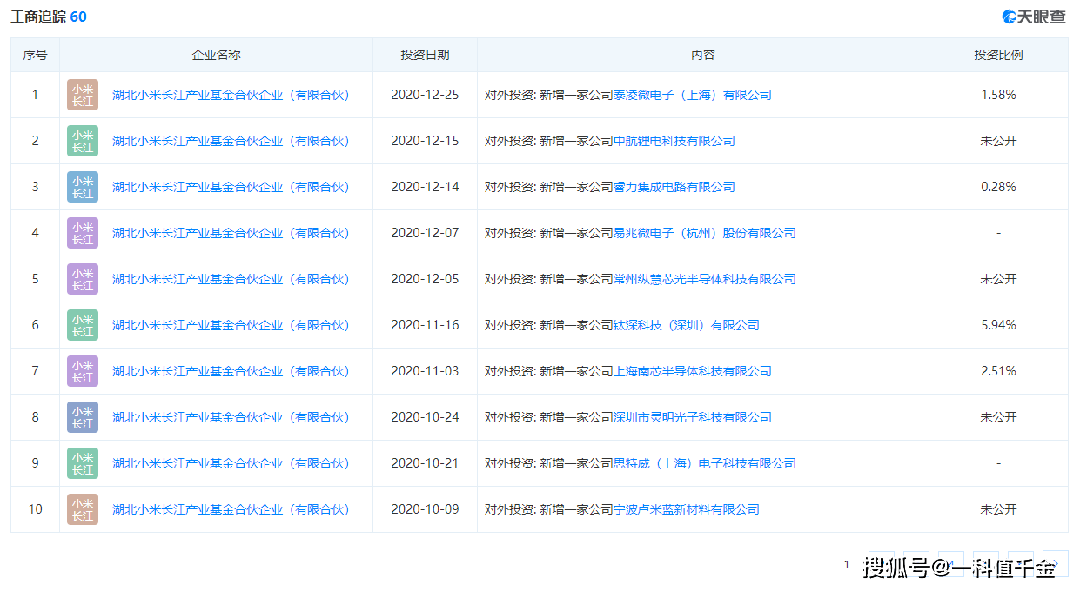Open 睿力集成电路有限公司 link
Screen dimensions: 1080x591
674,187
